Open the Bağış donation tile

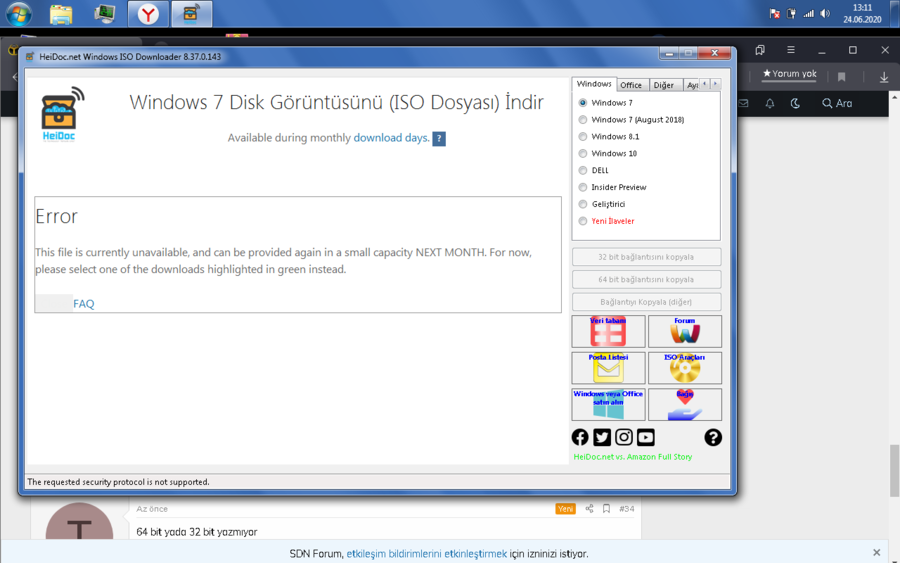pos(685,404)
